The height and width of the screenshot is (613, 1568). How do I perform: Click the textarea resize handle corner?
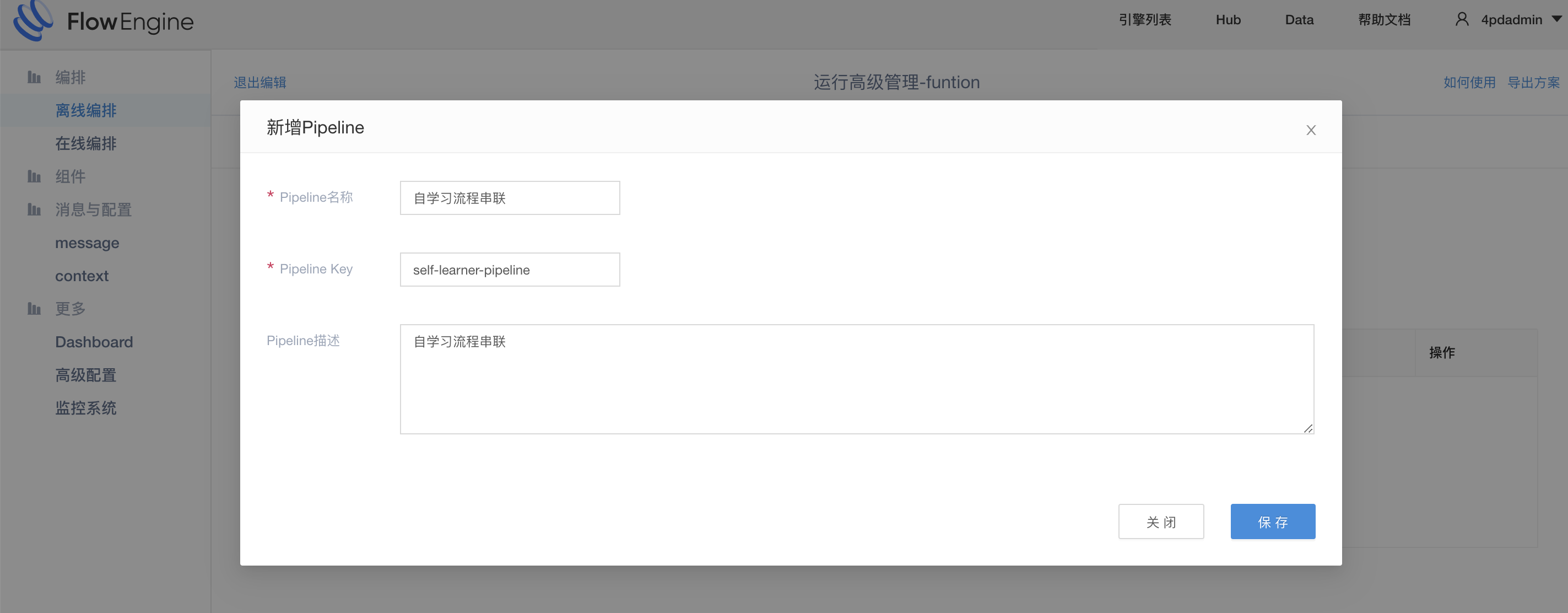(x=1308, y=428)
